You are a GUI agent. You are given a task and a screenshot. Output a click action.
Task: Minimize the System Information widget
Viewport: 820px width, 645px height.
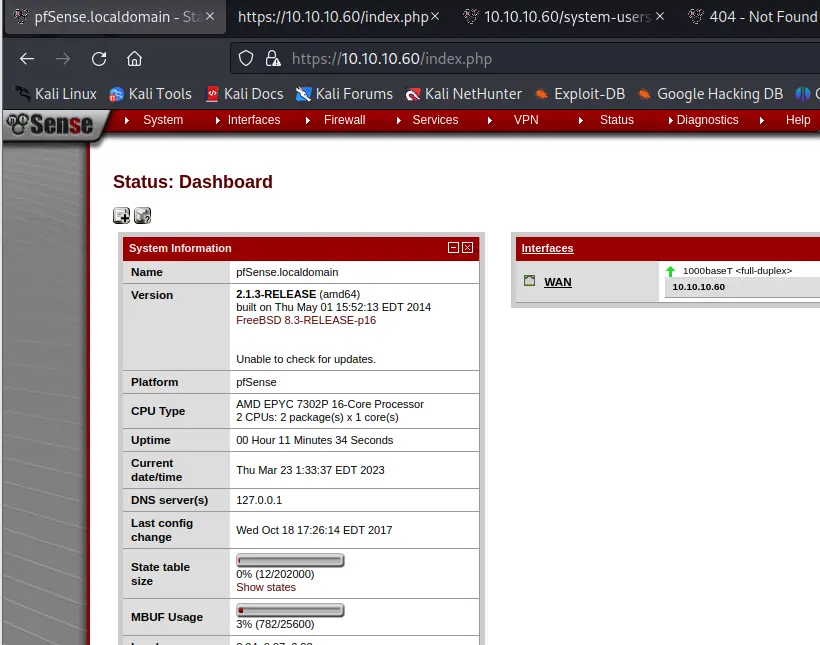[453, 247]
